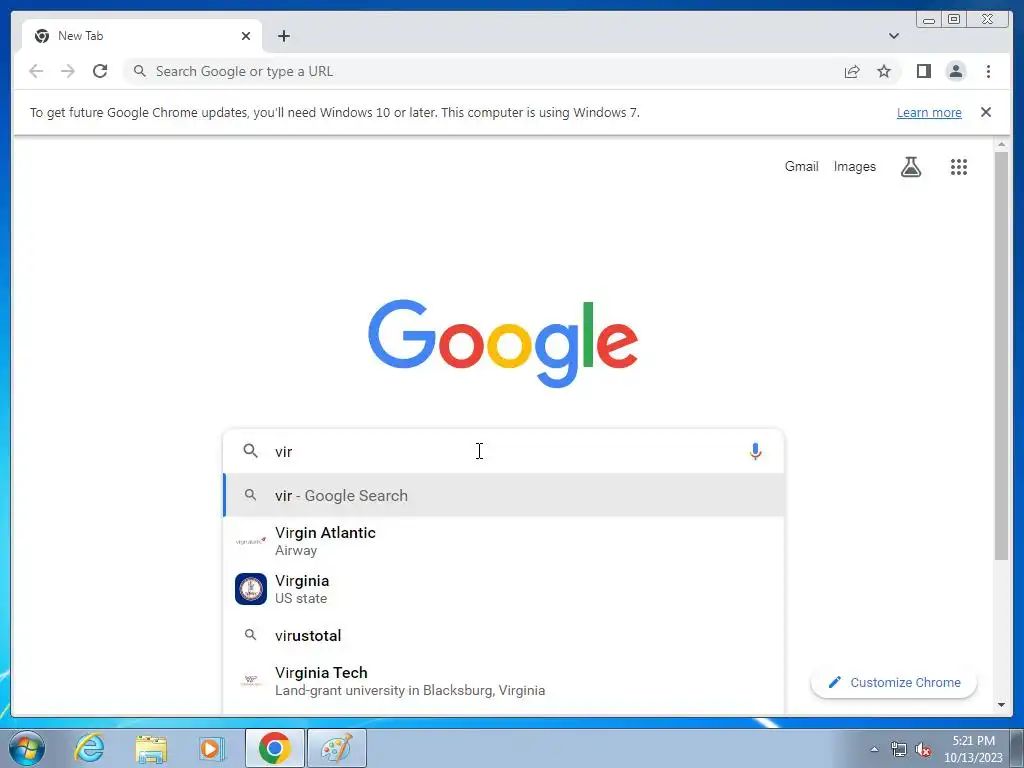
Task: Choose the Virginia US state suggestion
Action: (503, 589)
